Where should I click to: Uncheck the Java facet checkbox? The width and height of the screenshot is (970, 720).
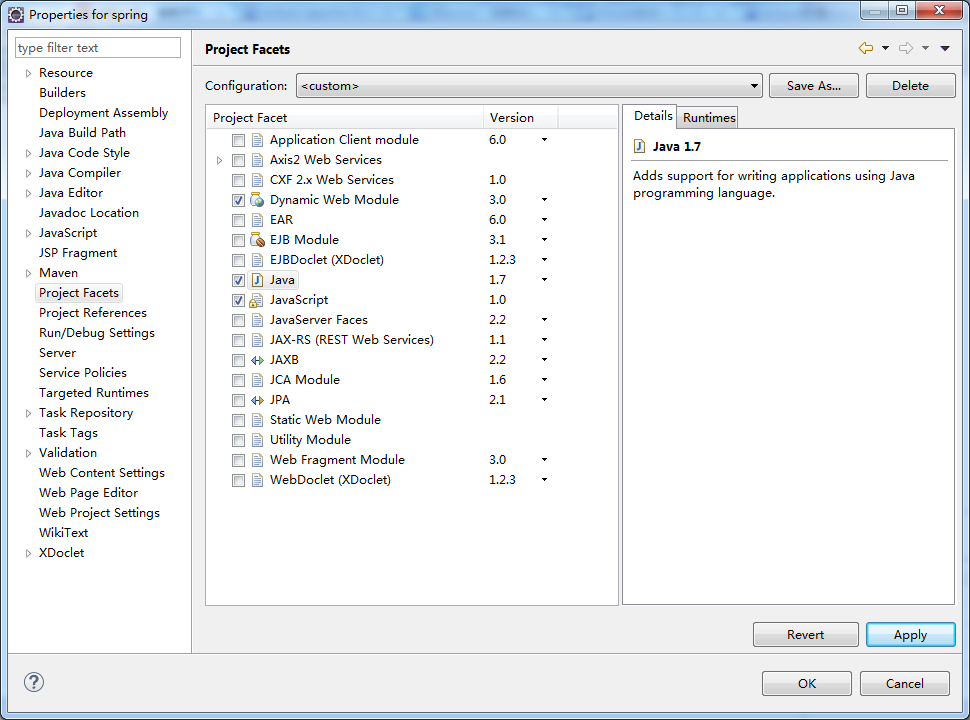[x=238, y=280]
